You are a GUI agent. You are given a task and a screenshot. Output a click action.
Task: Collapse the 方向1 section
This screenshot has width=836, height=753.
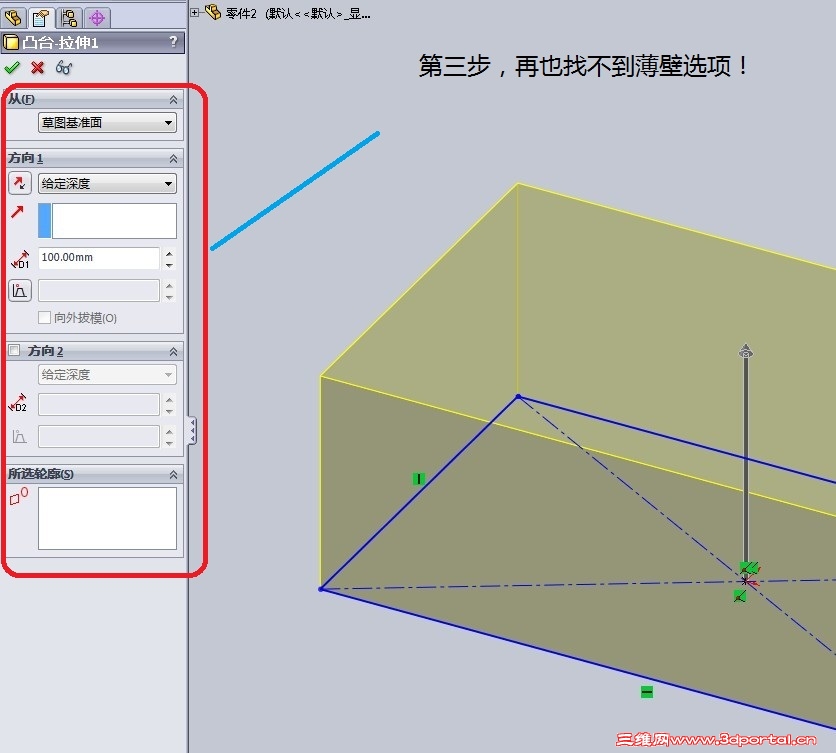point(173,159)
